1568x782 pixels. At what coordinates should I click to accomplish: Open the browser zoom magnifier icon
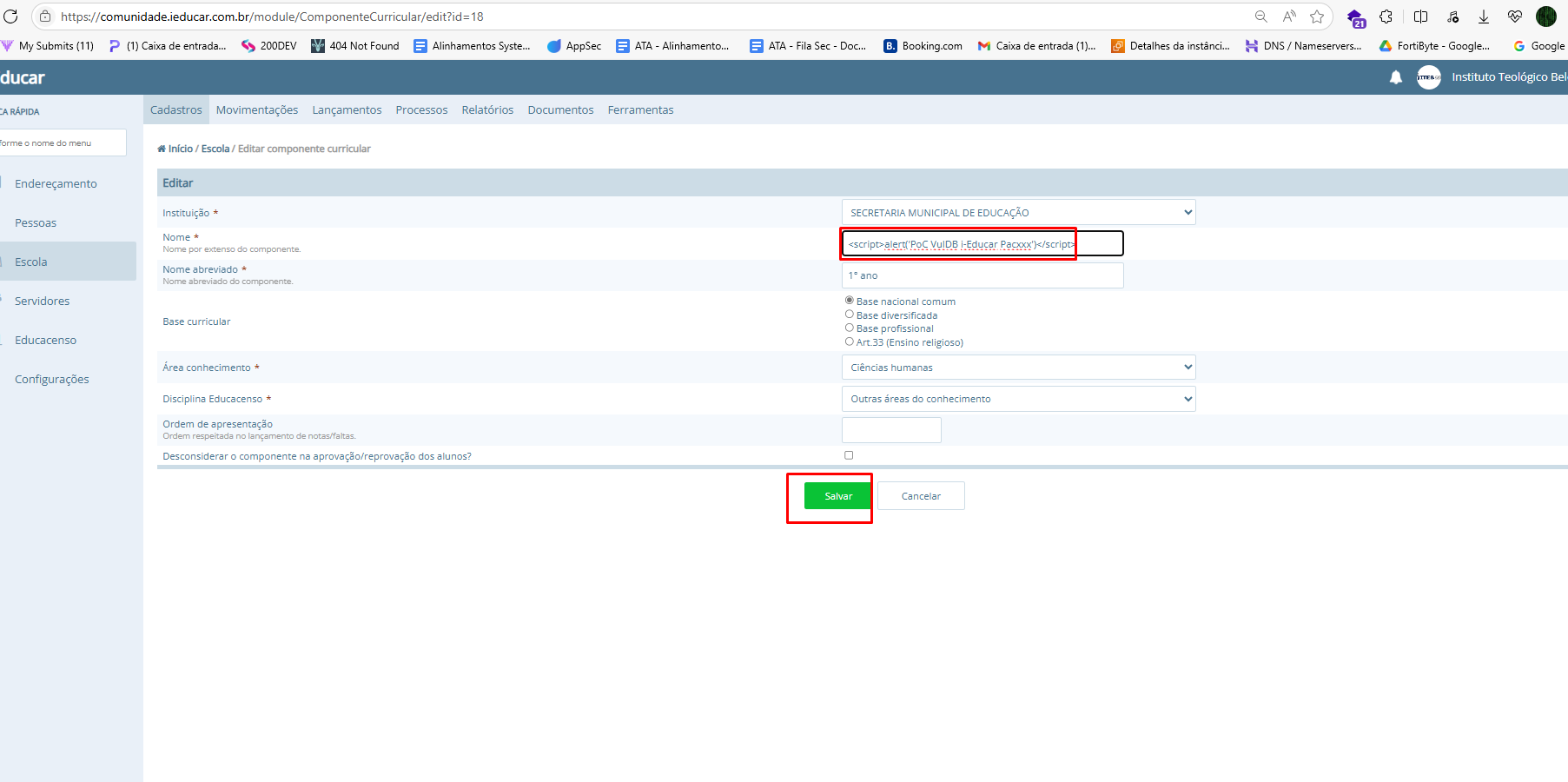[1261, 17]
